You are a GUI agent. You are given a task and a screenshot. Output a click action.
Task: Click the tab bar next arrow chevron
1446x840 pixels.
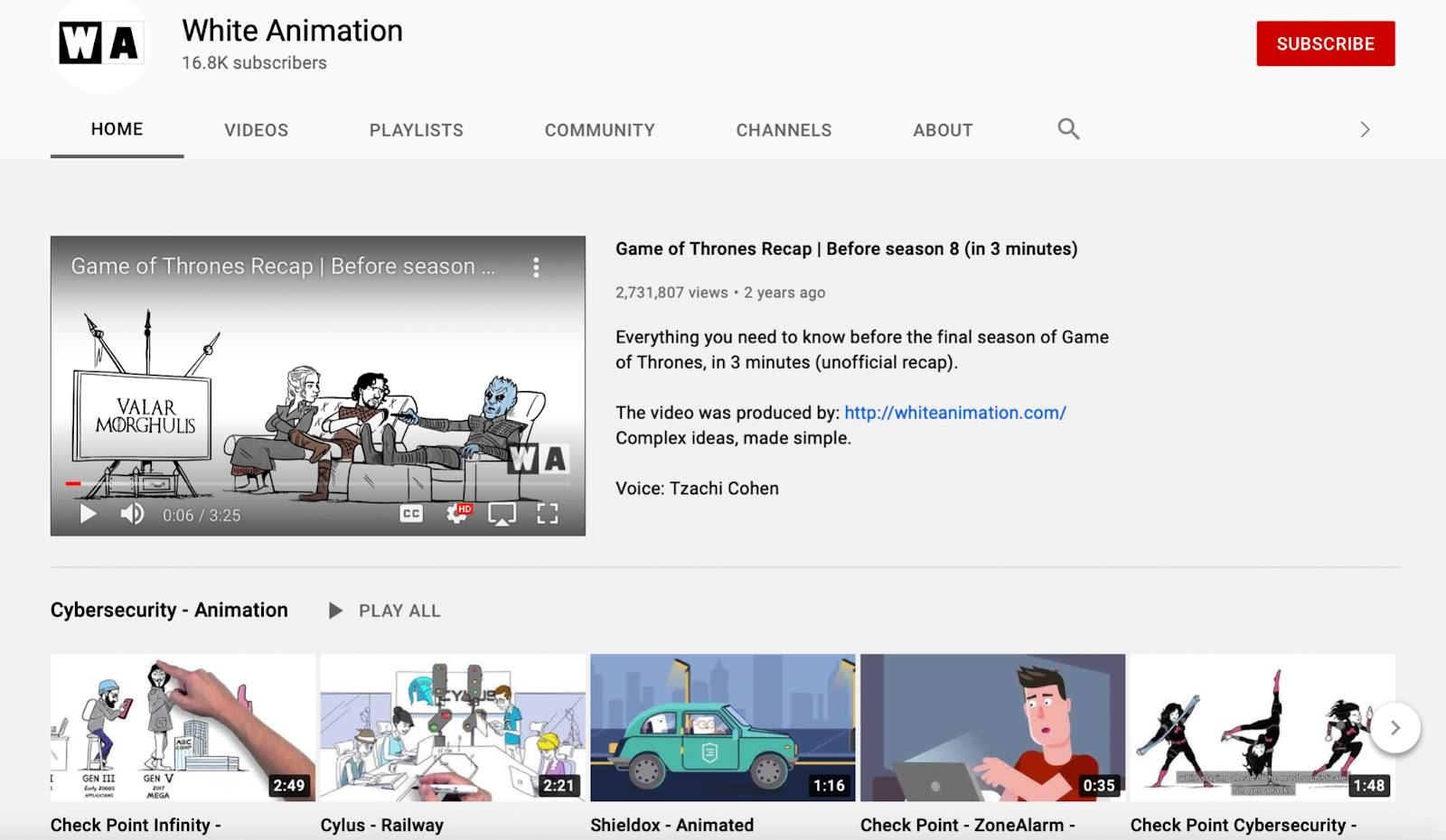point(1365,130)
